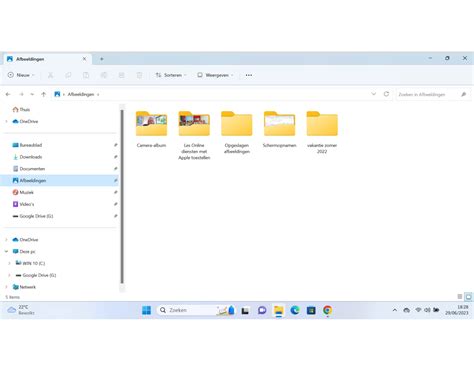Open Microsoft Edge from taskbar
The width and height of the screenshot is (474, 372).
point(295,310)
